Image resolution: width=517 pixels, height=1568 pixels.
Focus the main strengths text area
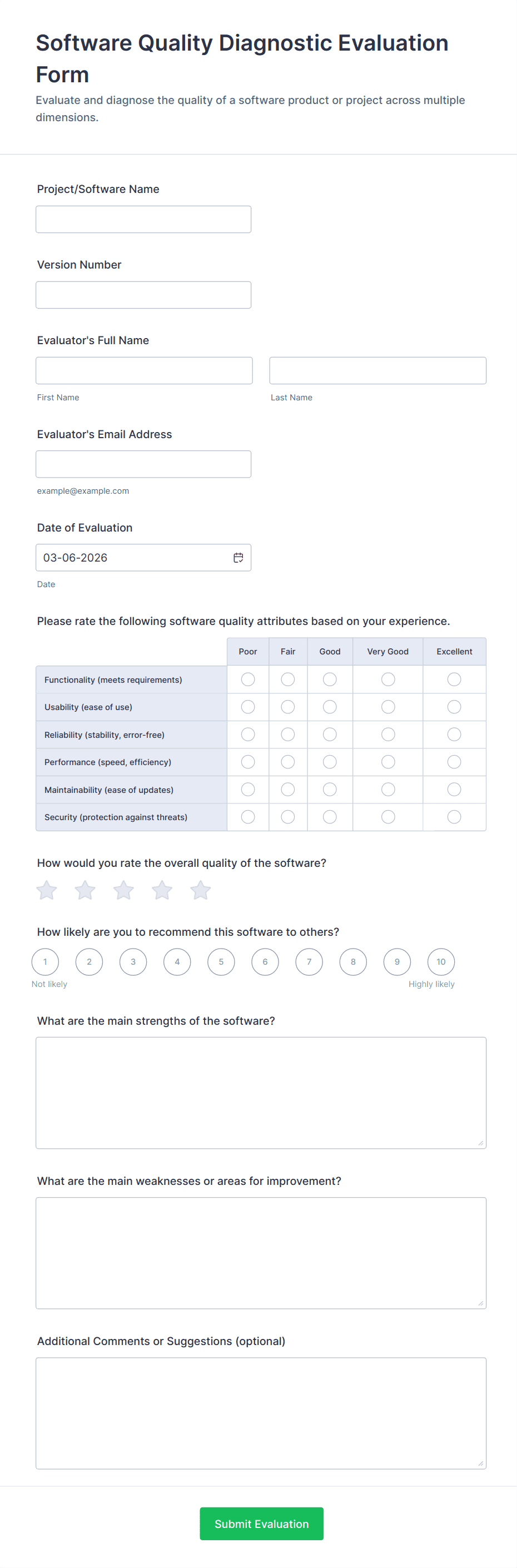point(261,1093)
